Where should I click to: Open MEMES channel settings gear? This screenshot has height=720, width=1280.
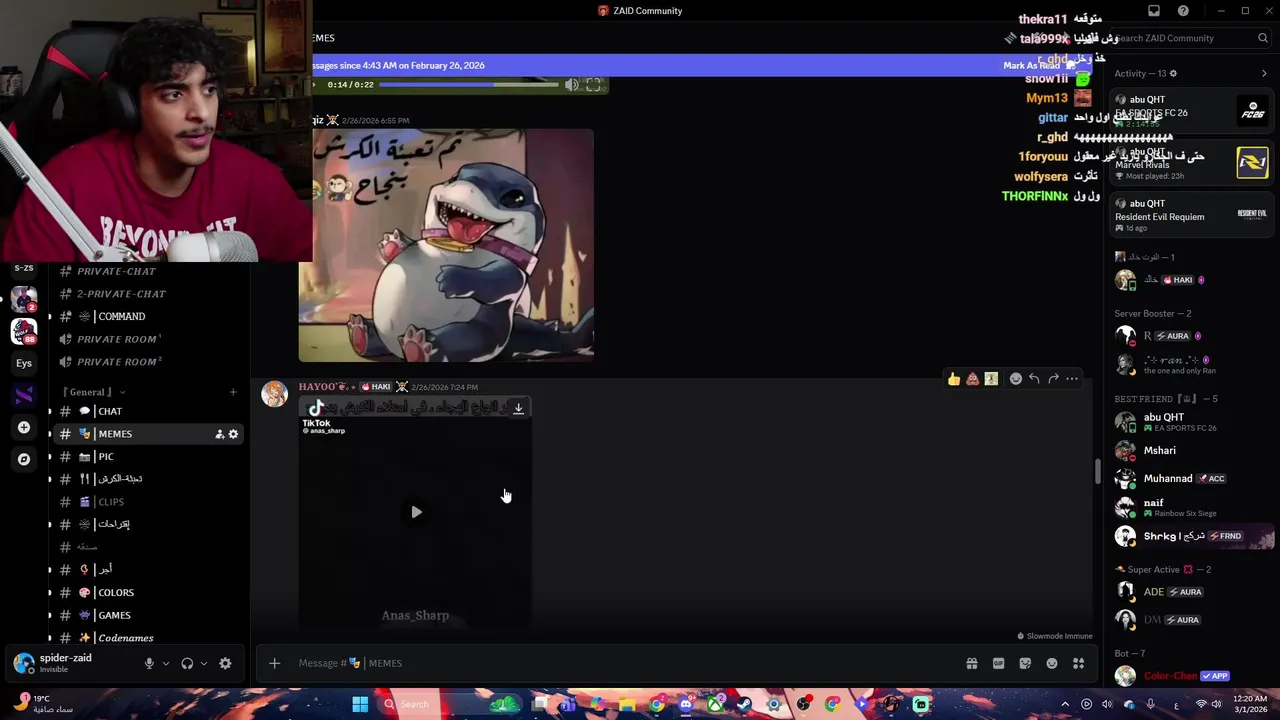(233, 434)
